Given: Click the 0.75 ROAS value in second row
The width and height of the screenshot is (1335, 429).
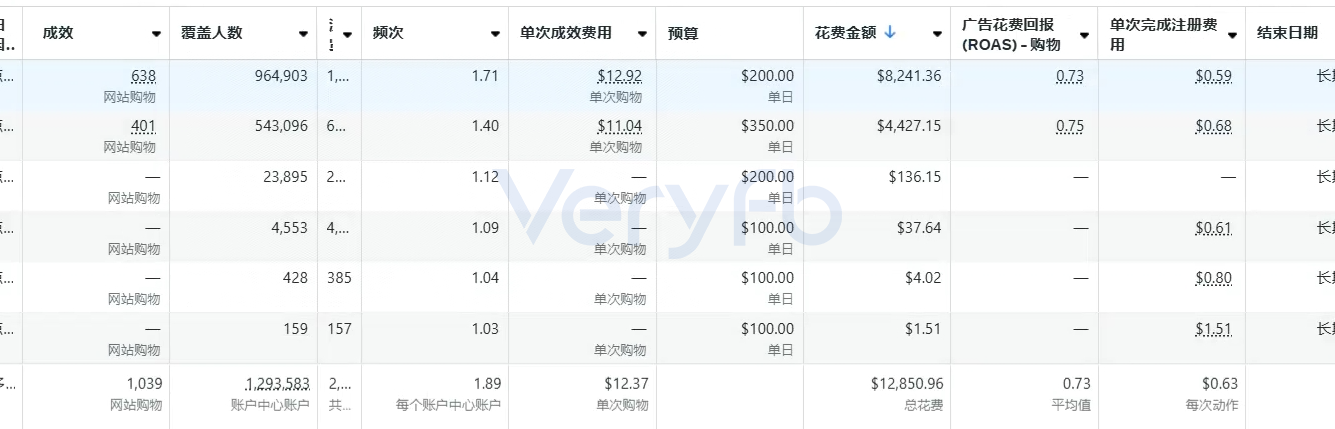Looking at the screenshot, I should click(x=1070, y=126).
